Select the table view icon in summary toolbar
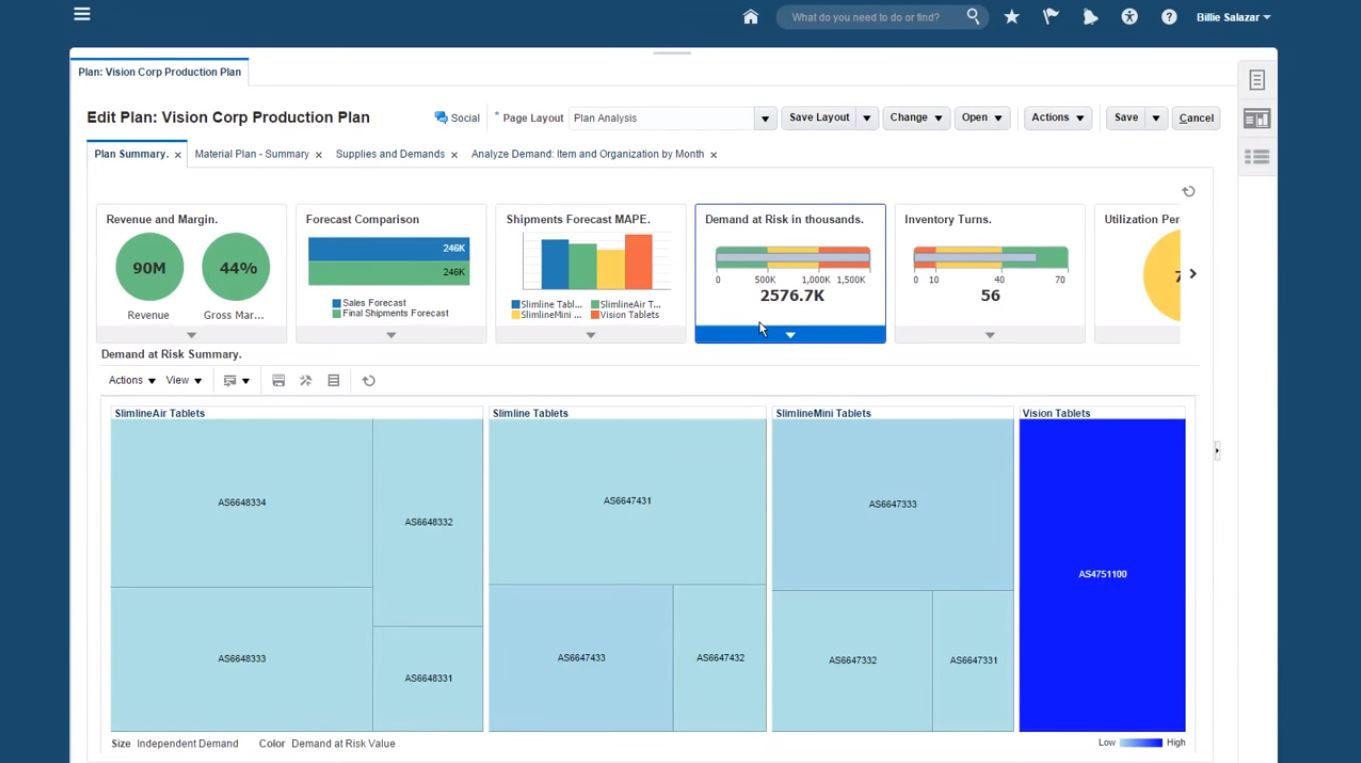Viewport: 1361px width, 763px height. pyautogui.click(x=334, y=380)
